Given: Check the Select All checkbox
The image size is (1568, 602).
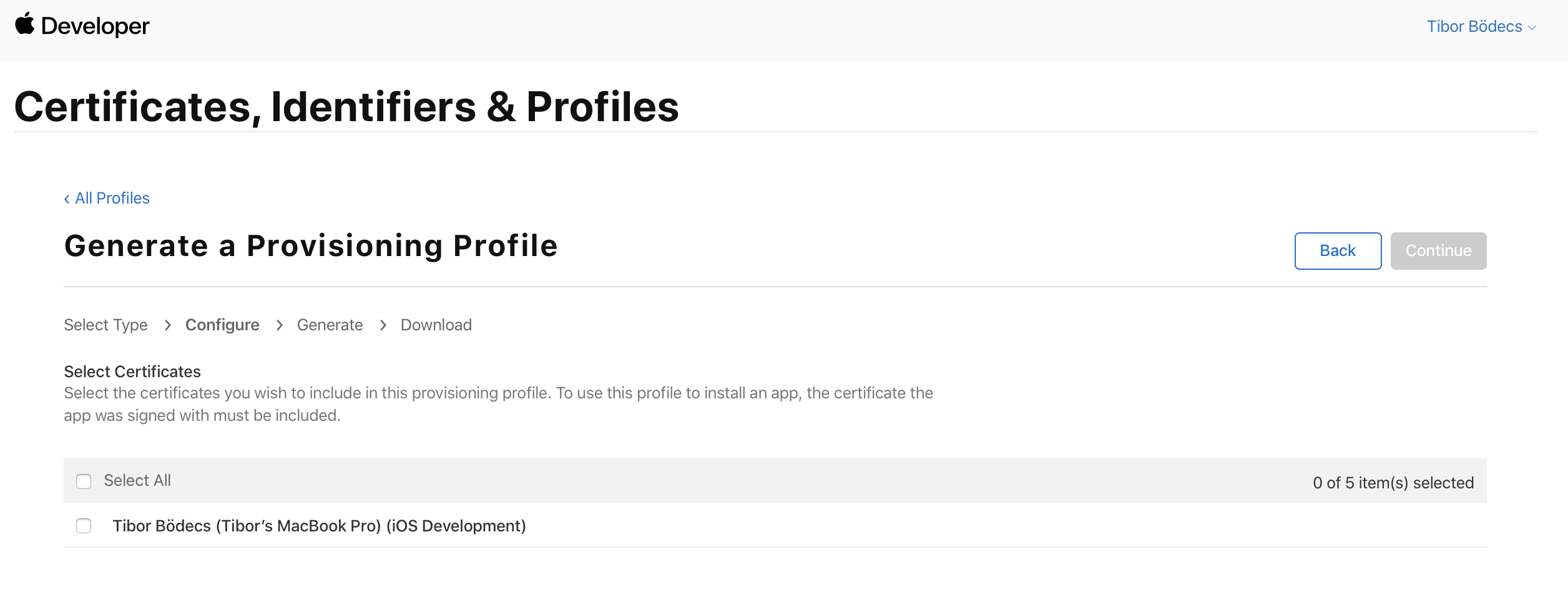Looking at the screenshot, I should tap(84, 481).
